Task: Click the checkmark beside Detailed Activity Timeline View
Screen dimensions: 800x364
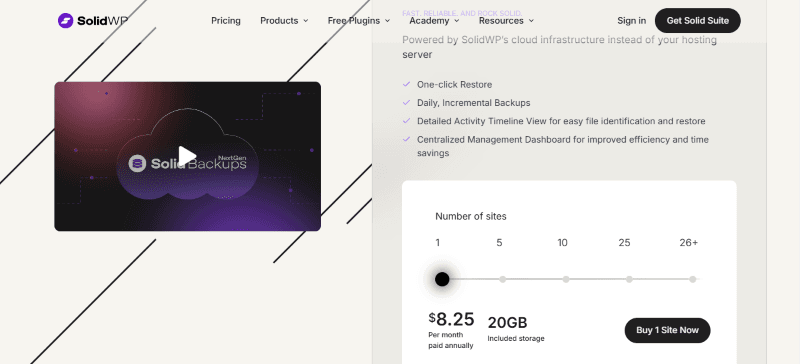Action: coord(406,121)
